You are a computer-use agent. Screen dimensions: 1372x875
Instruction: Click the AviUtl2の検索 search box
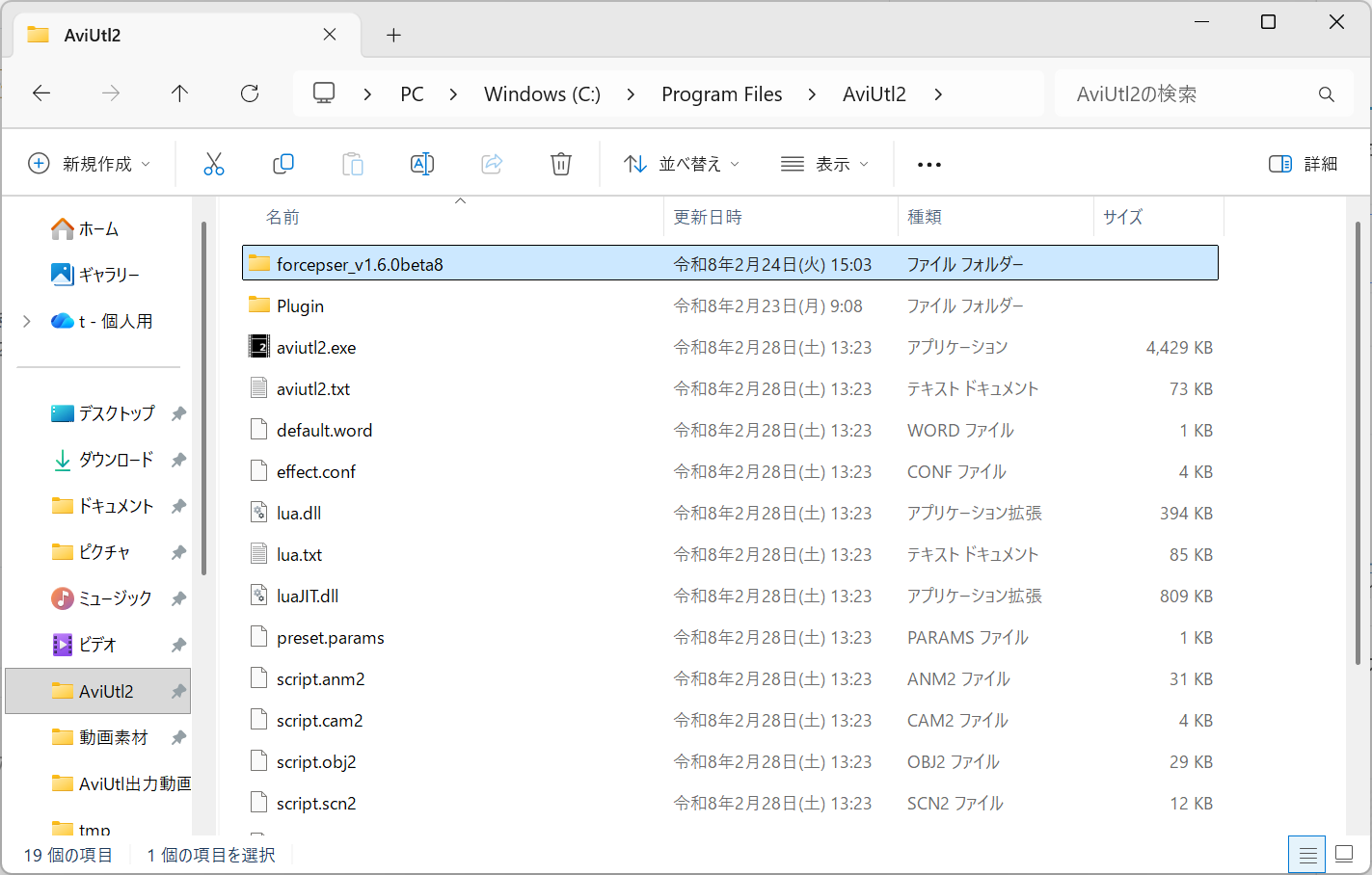(x=1191, y=93)
